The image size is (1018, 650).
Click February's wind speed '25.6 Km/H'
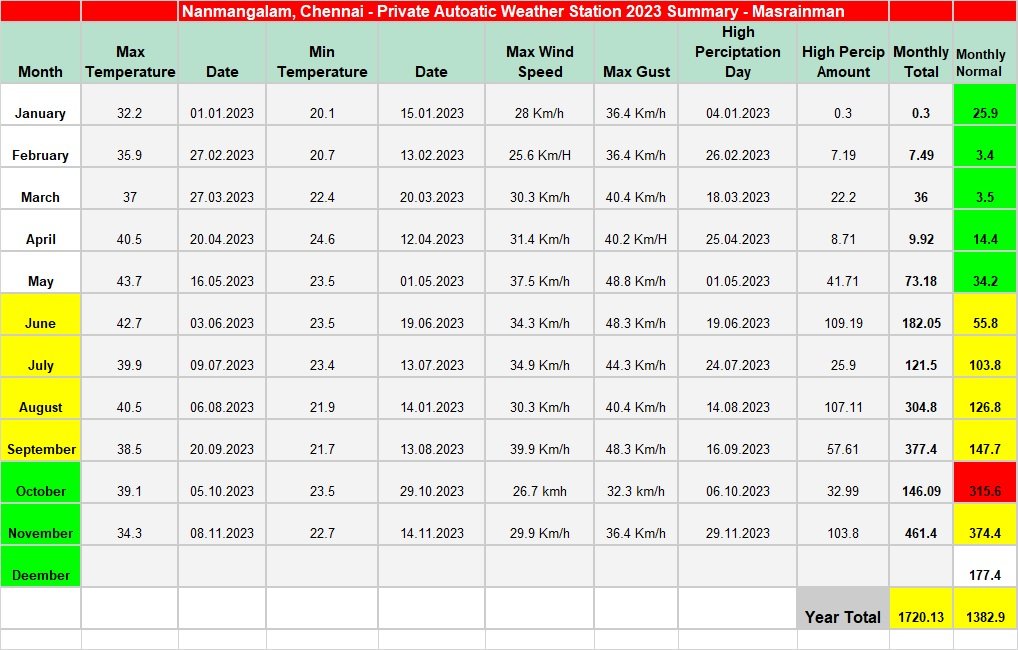[540, 146]
